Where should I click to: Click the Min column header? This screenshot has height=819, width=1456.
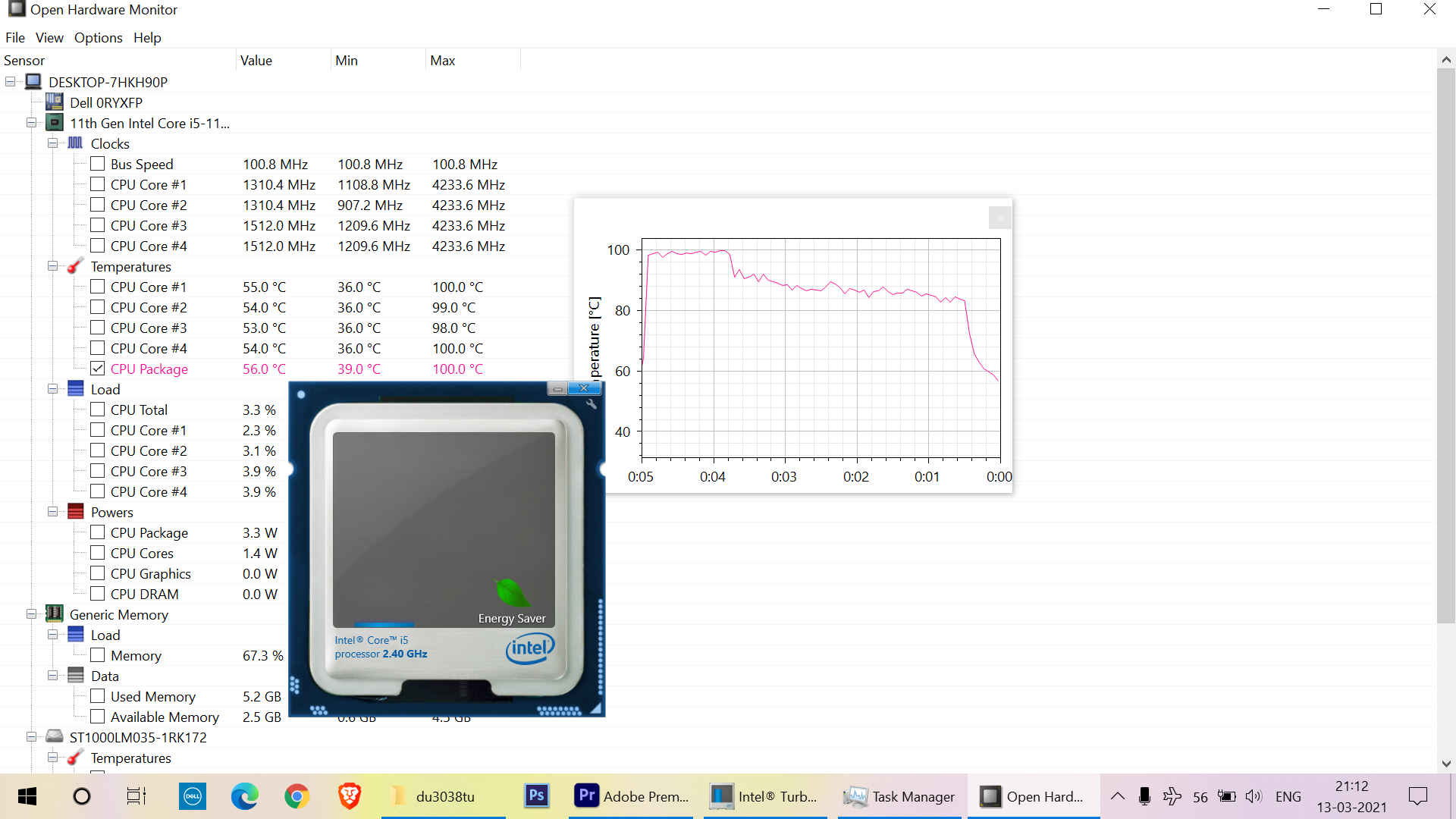(x=378, y=60)
